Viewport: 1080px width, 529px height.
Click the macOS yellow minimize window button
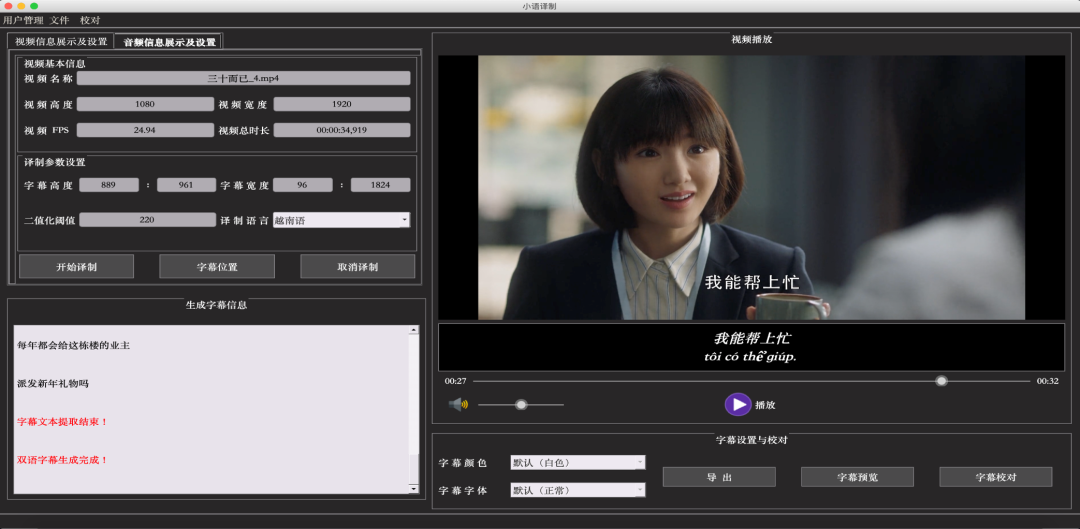21,6
